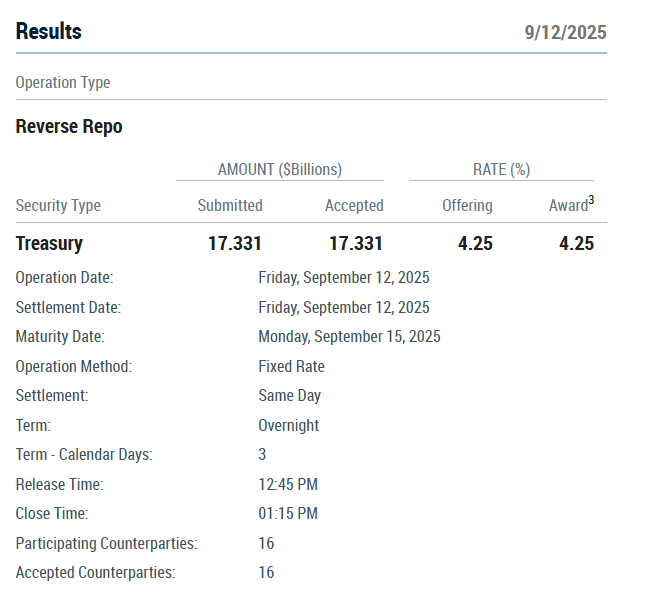Select the Submitted amount 17.331

coord(235,243)
